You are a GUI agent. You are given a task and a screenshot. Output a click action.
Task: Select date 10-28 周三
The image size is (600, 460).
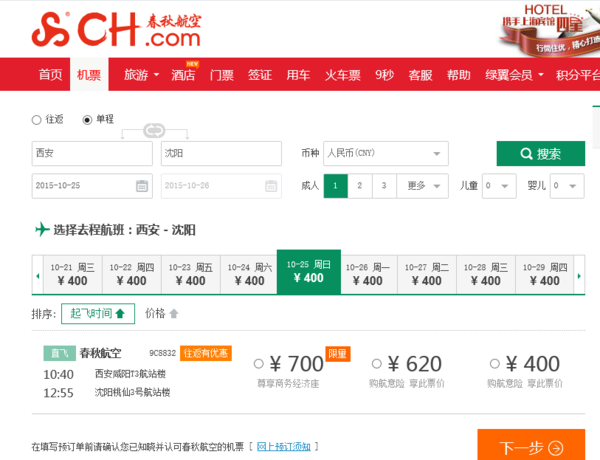coord(486,275)
